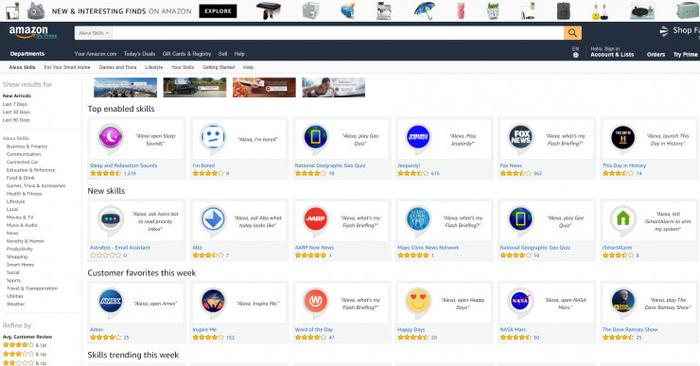Open the Jeopardy skill icon
Viewport: 700px width, 366px height.
[x=418, y=137]
